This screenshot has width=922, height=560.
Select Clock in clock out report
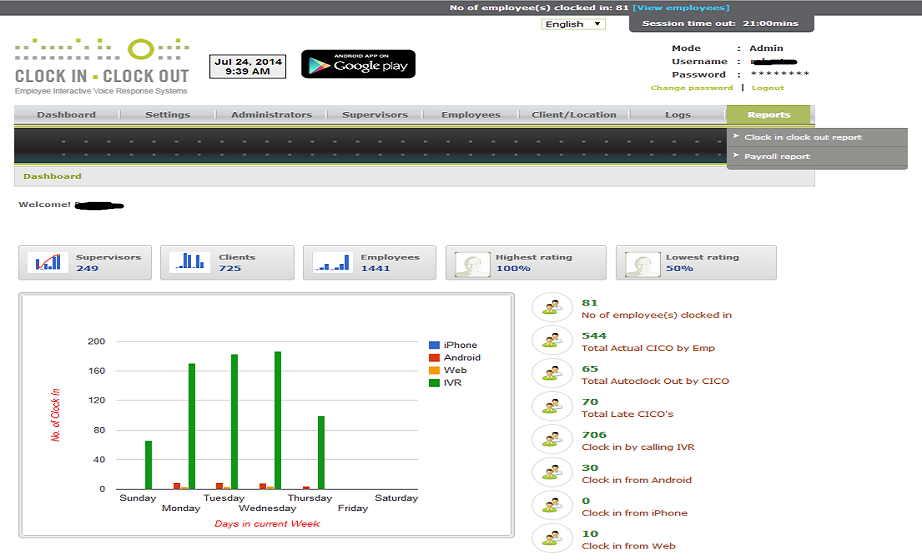(802, 138)
